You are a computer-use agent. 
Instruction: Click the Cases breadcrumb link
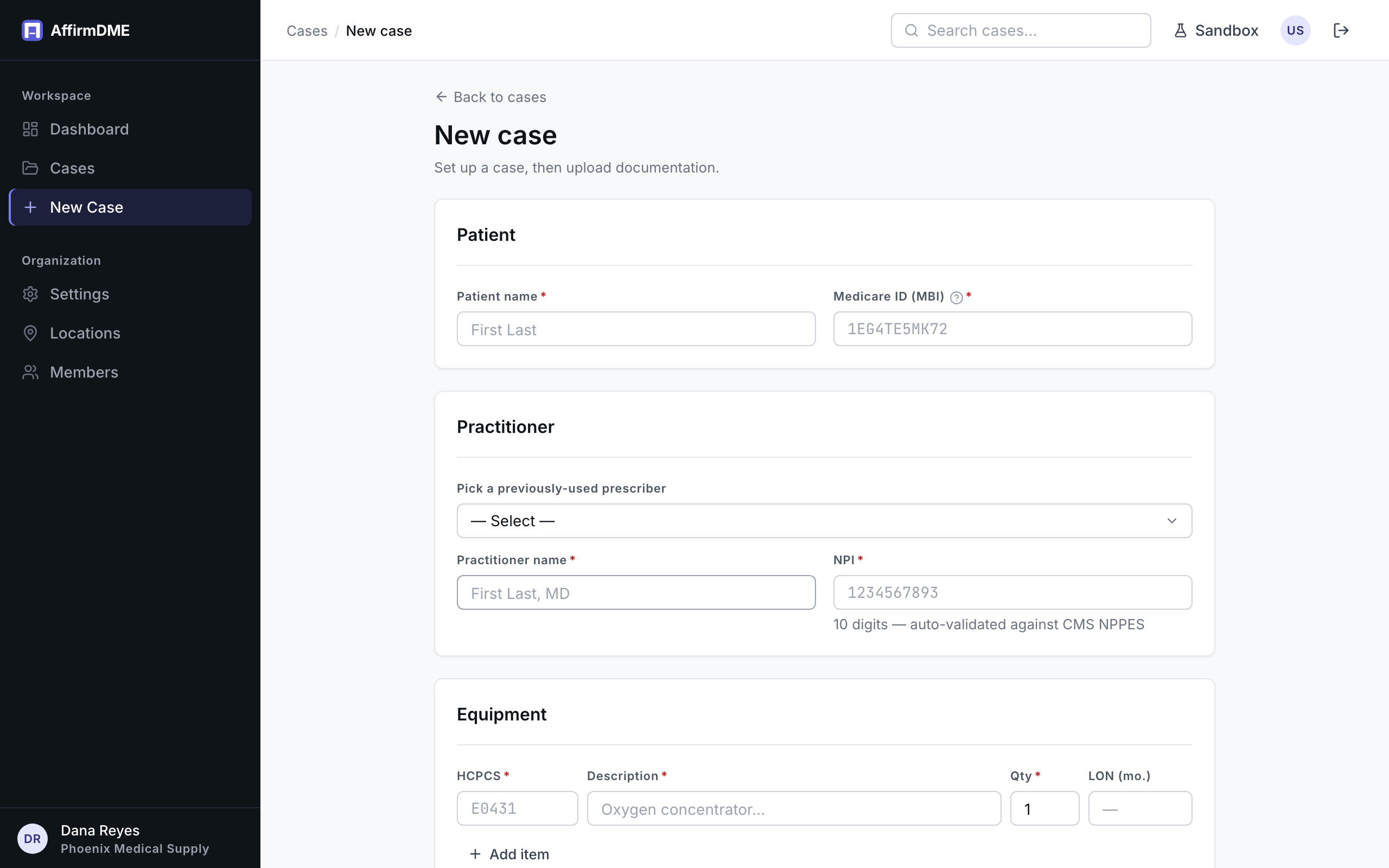(307, 31)
